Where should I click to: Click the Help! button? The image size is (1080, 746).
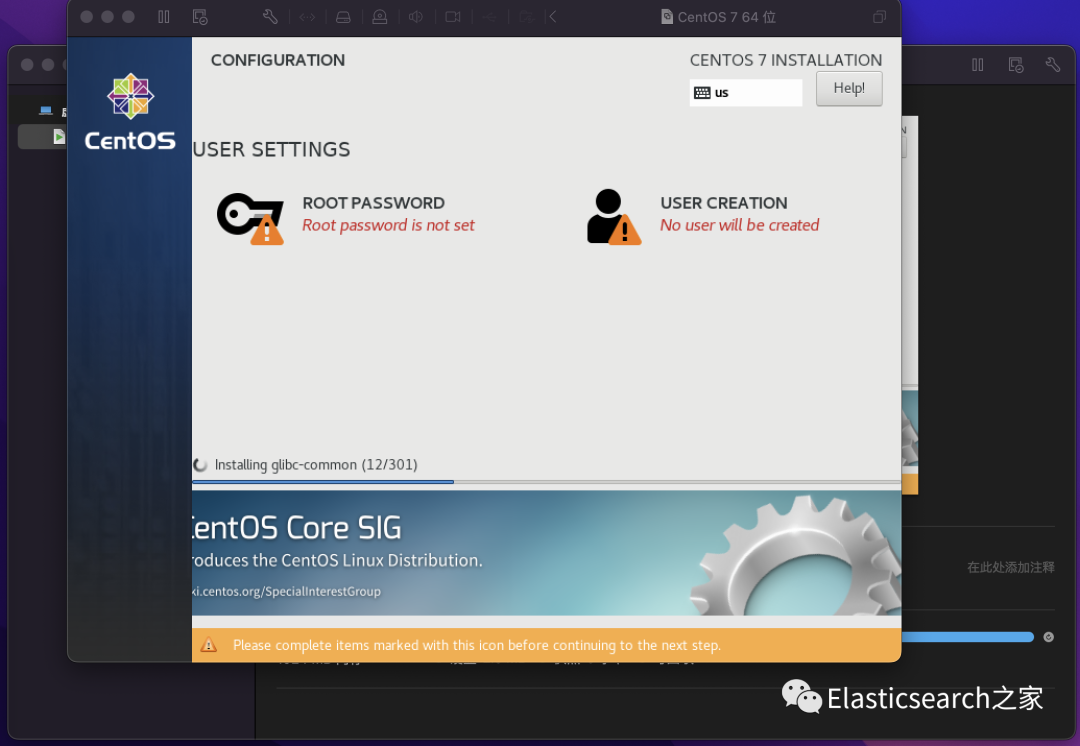coord(849,88)
